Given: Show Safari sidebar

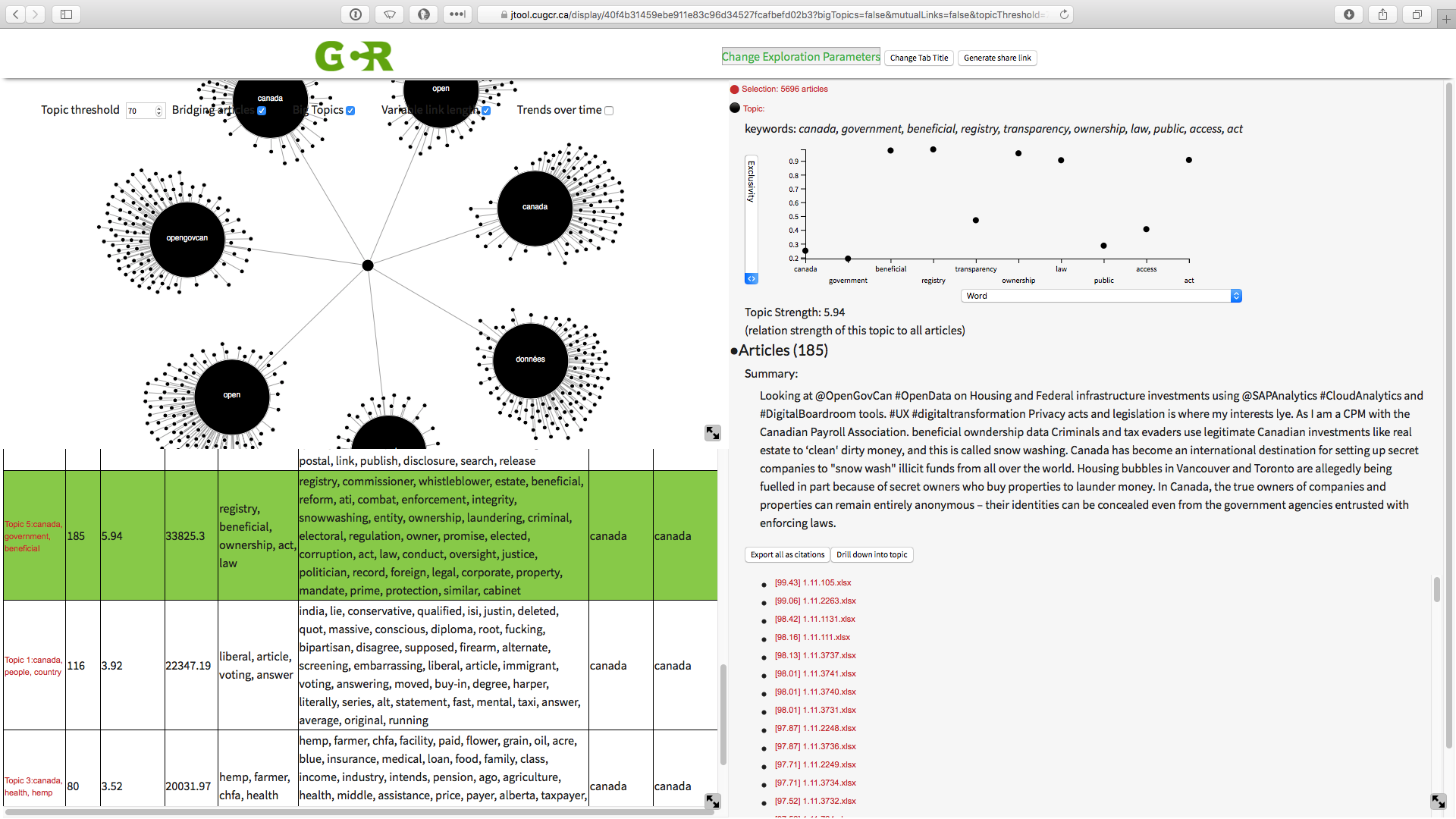Looking at the screenshot, I should tap(66, 14).
